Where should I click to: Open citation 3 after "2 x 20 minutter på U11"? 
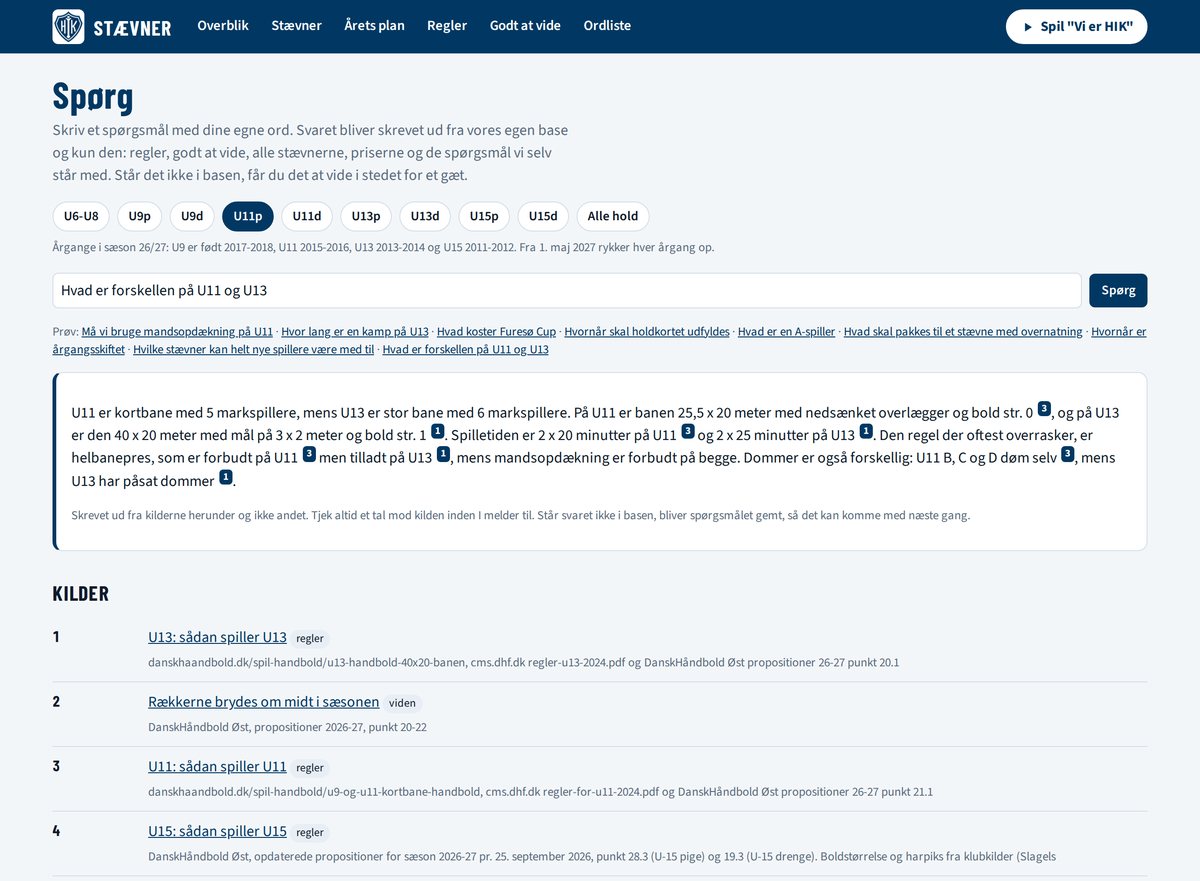click(687, 431)
